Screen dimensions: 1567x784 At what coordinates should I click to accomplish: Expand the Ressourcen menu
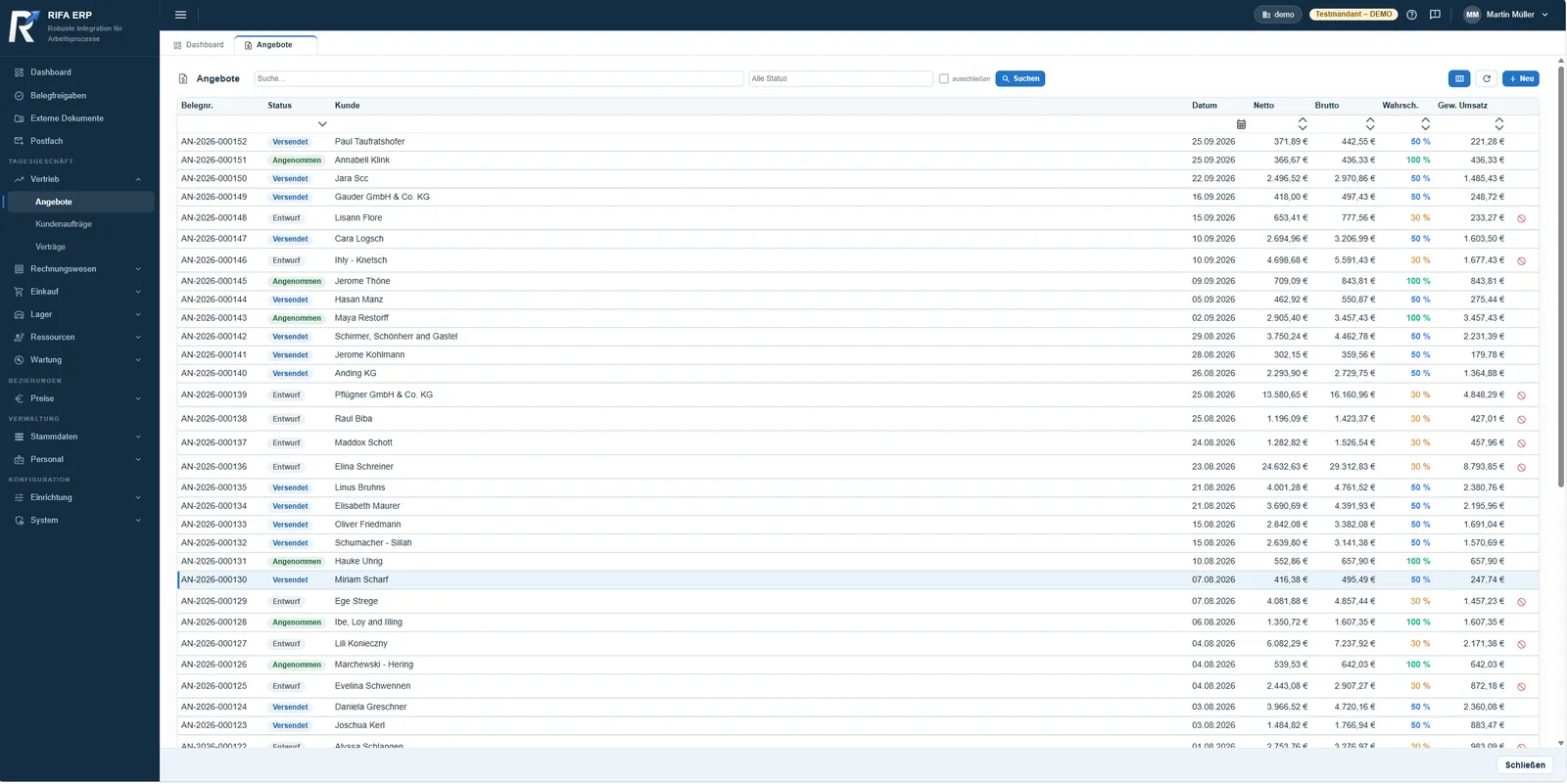[78, 337]
